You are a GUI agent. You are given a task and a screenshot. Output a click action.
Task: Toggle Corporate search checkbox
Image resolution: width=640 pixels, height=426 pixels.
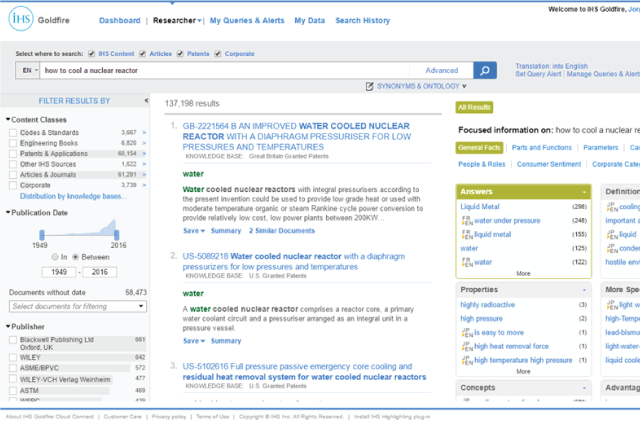pos(218,54)
